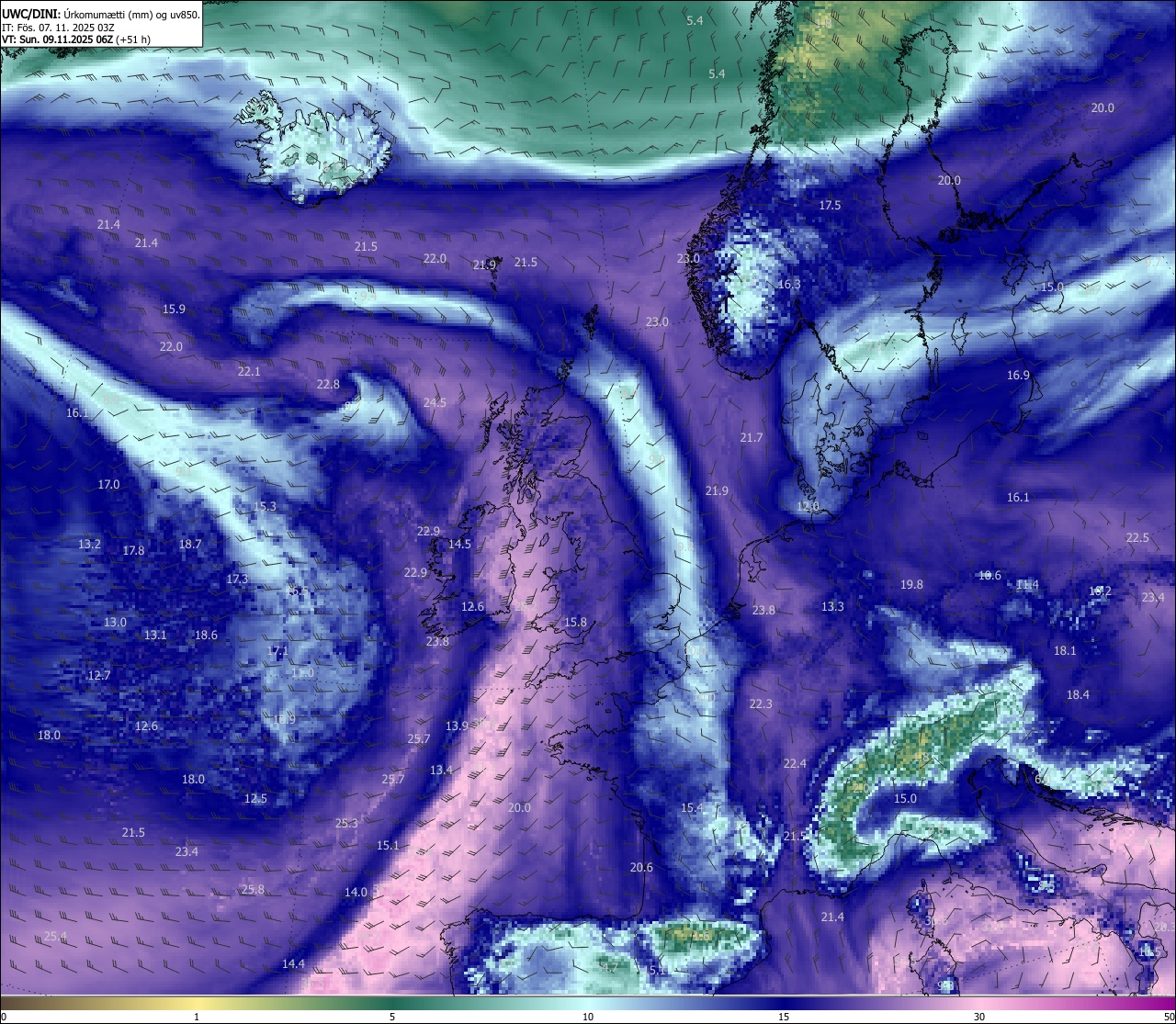The image size is (1176, 1024).
Task: Click the 18.1 value on the map
Action: point(1065,651)
